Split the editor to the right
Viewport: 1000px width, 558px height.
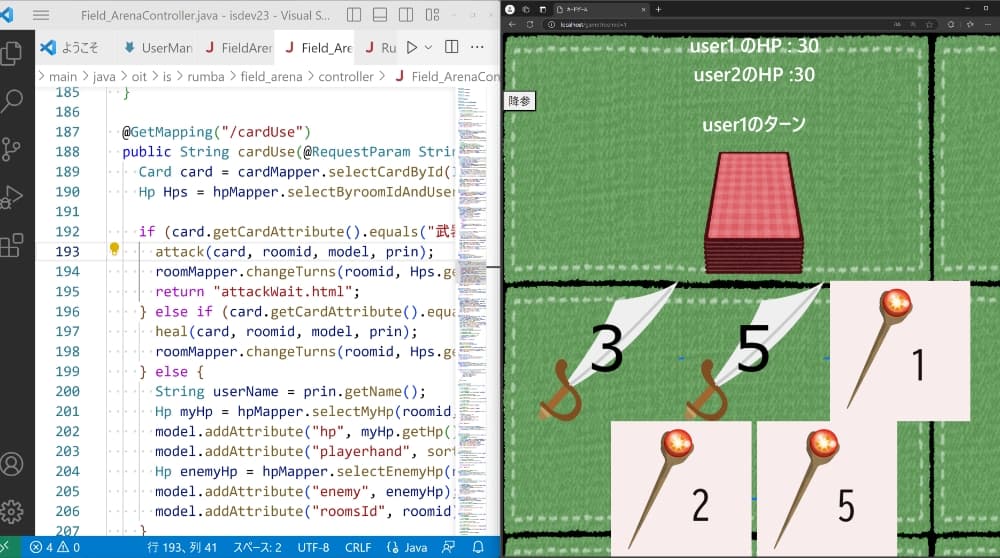(452, 47)
